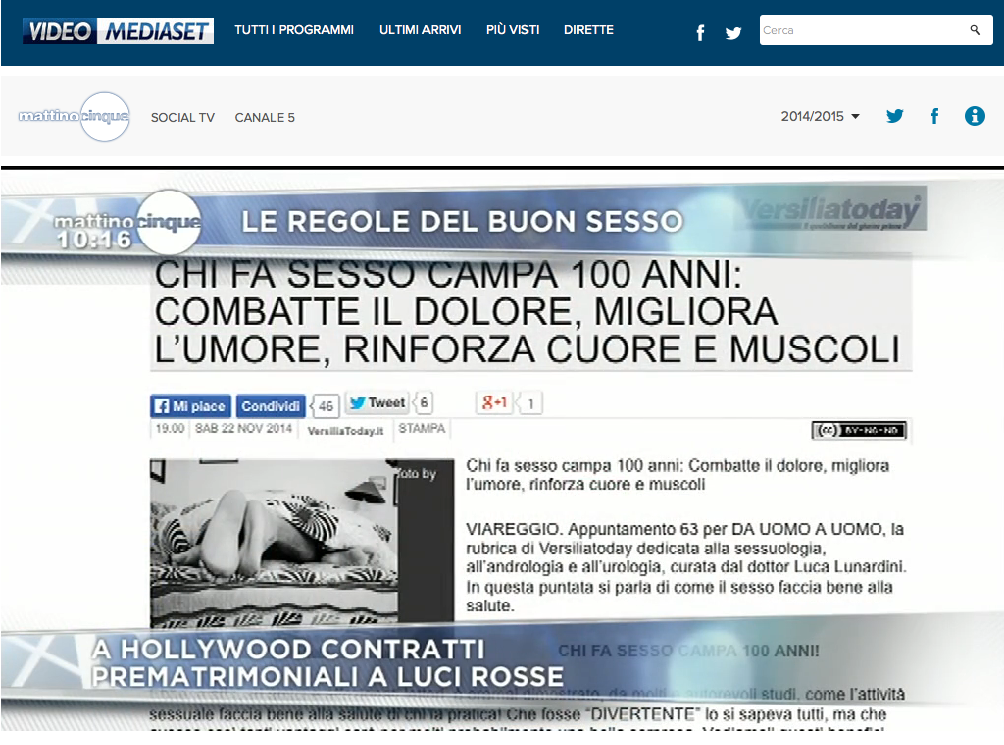
Task: Click the 'LE REGOLE DEL BUON SESSO' banner
Action: tap(462, 222)
